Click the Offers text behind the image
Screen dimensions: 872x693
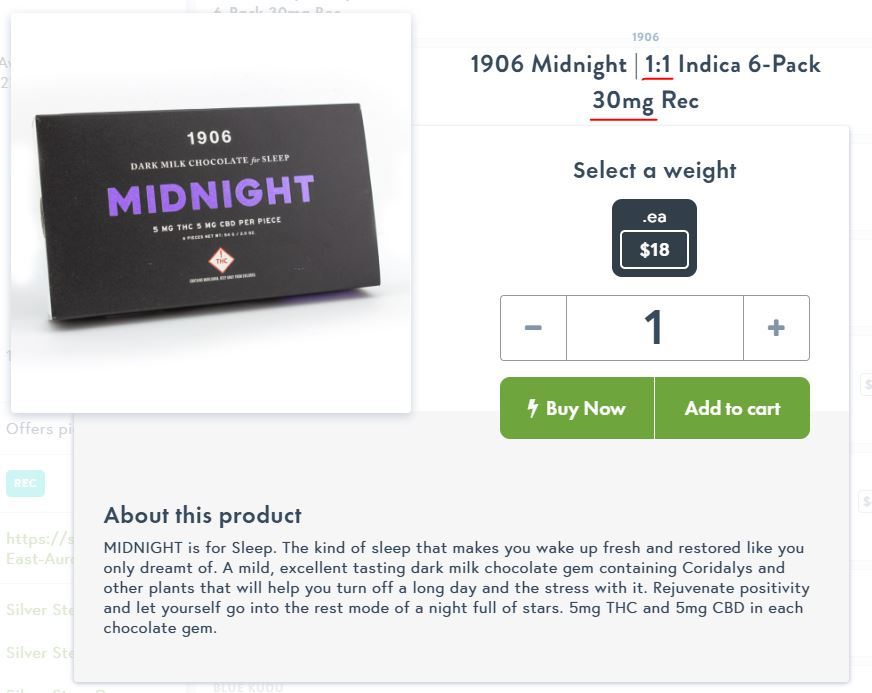click(39, 429)
